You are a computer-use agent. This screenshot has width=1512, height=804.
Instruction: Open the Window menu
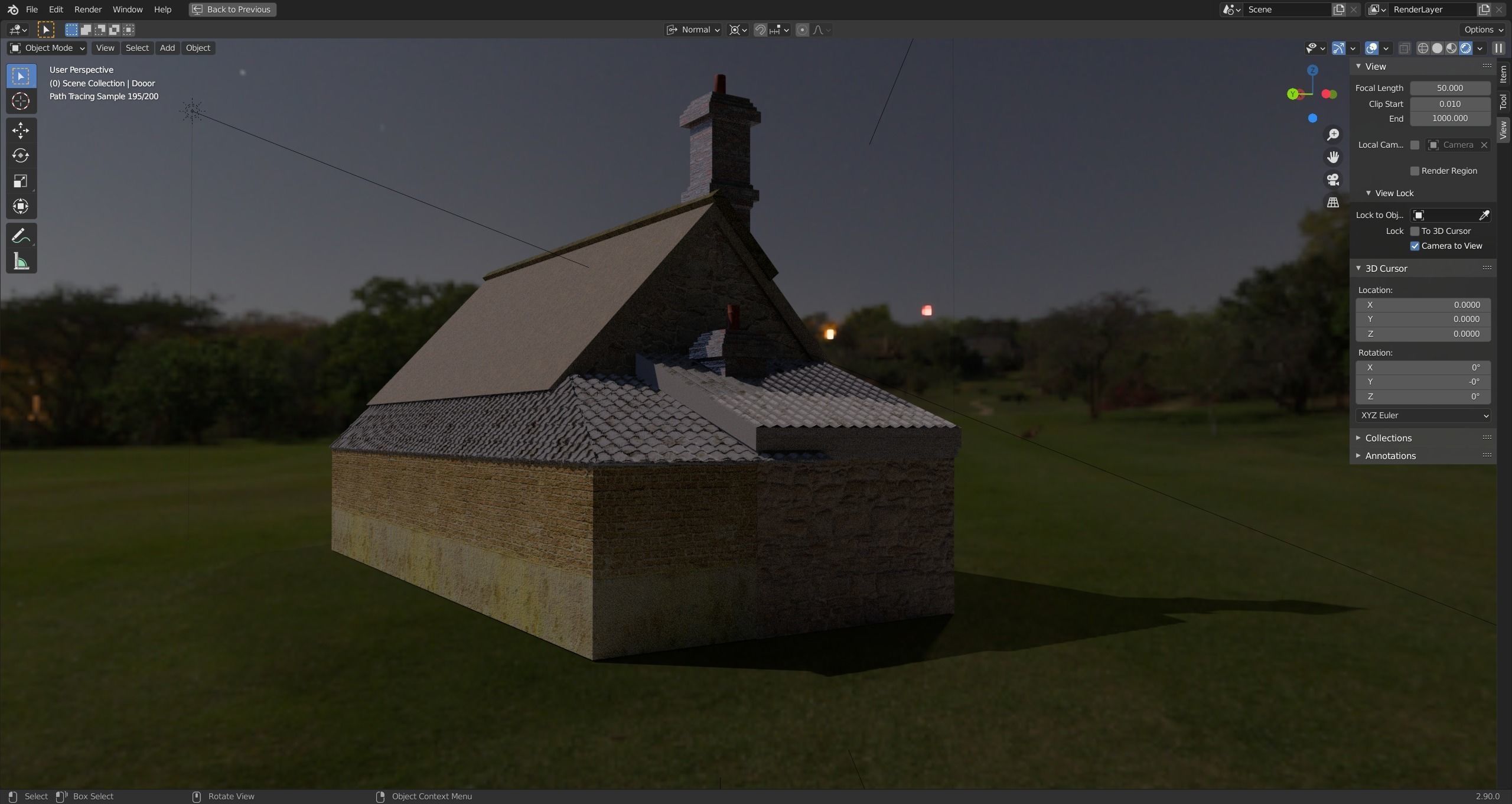[128, 9]
